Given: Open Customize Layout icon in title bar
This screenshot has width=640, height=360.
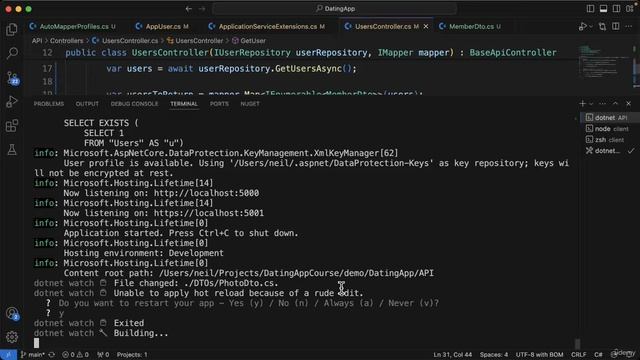Looking at the screenshot, I should pos(629,9).
